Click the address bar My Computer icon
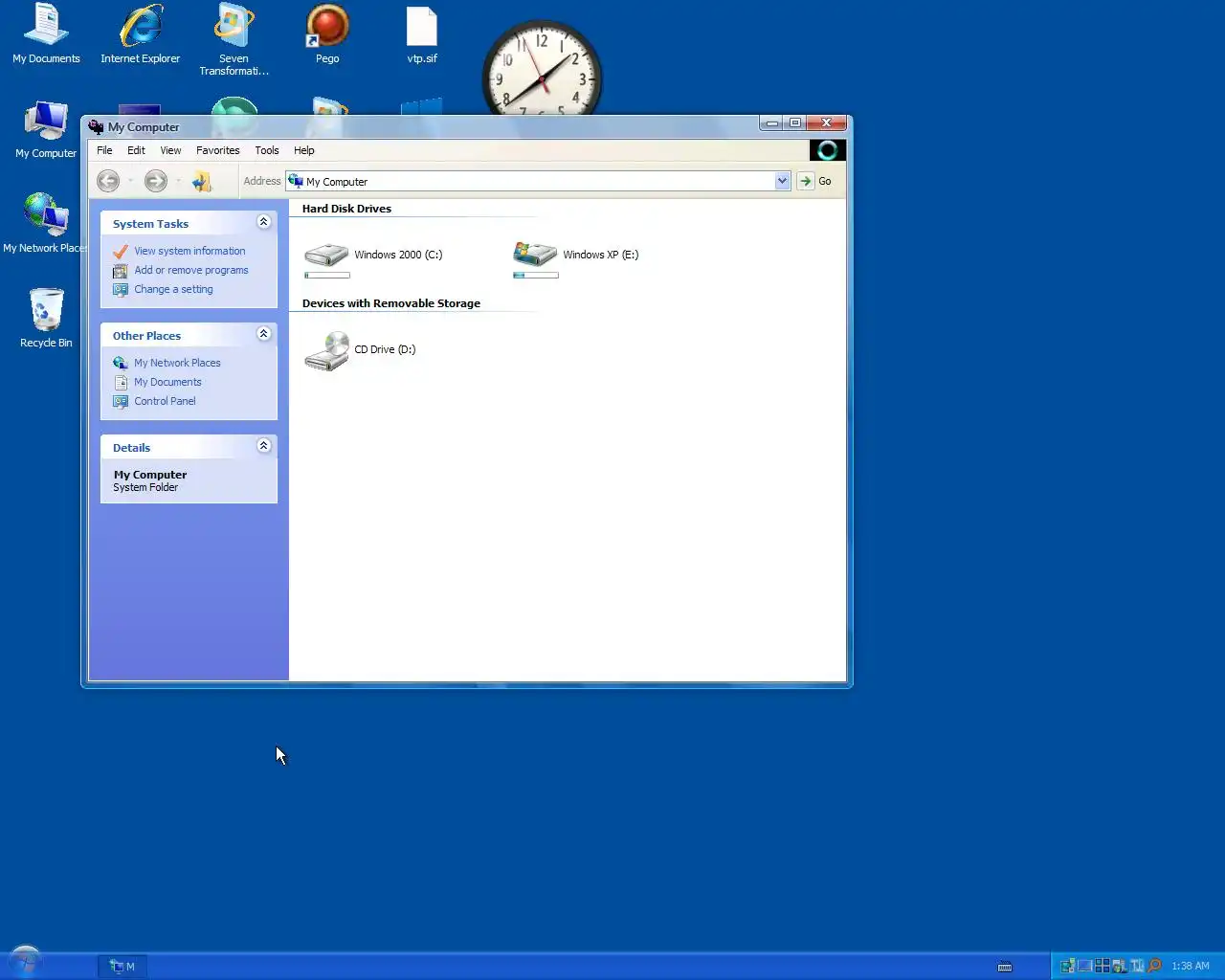 coord(296,181)
